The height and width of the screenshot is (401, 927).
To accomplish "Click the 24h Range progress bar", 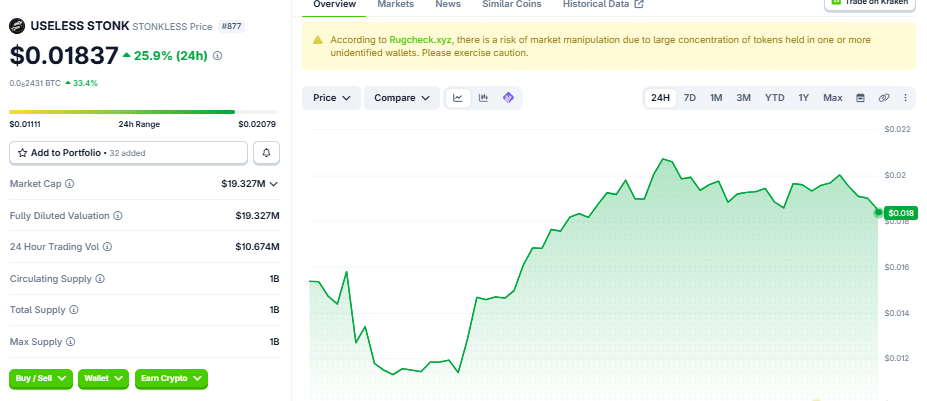I will point(142,111).
